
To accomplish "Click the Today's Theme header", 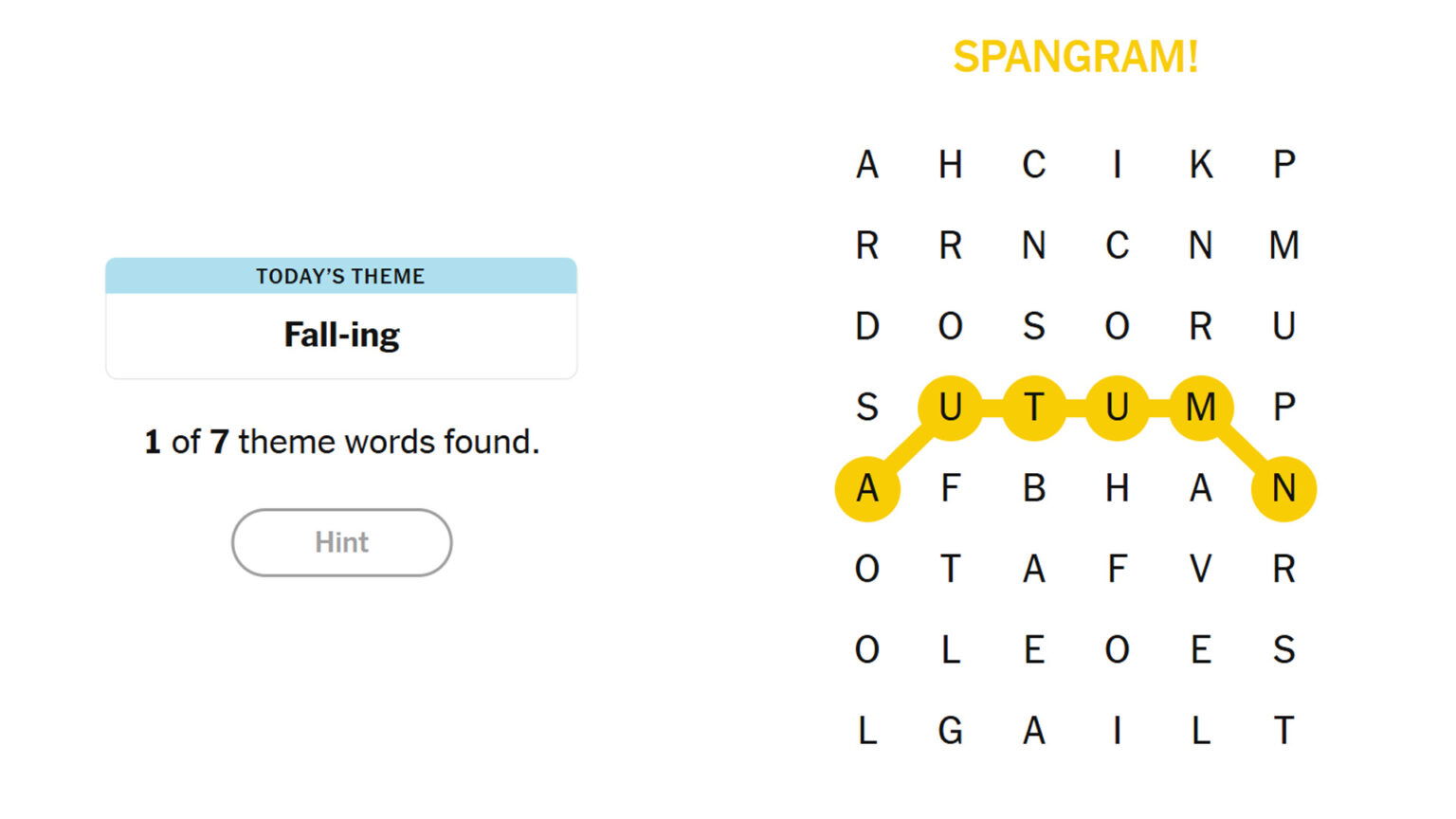I will (x=341, y=276).
